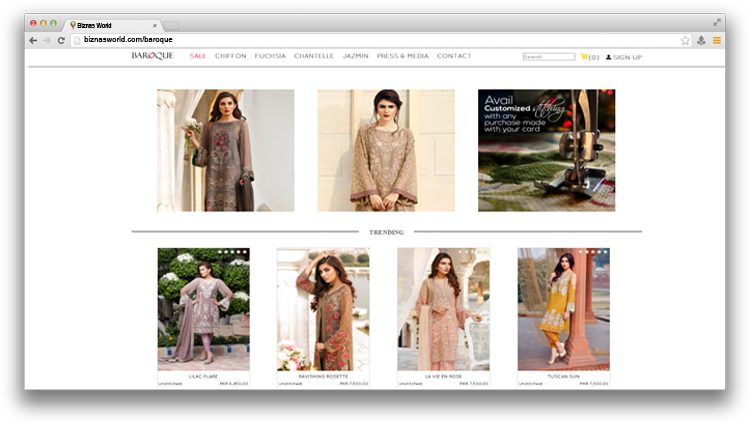Viewport: 750px width, 425px height.
Task: Click the BAROQUE logo
Action: click(153, 56)
